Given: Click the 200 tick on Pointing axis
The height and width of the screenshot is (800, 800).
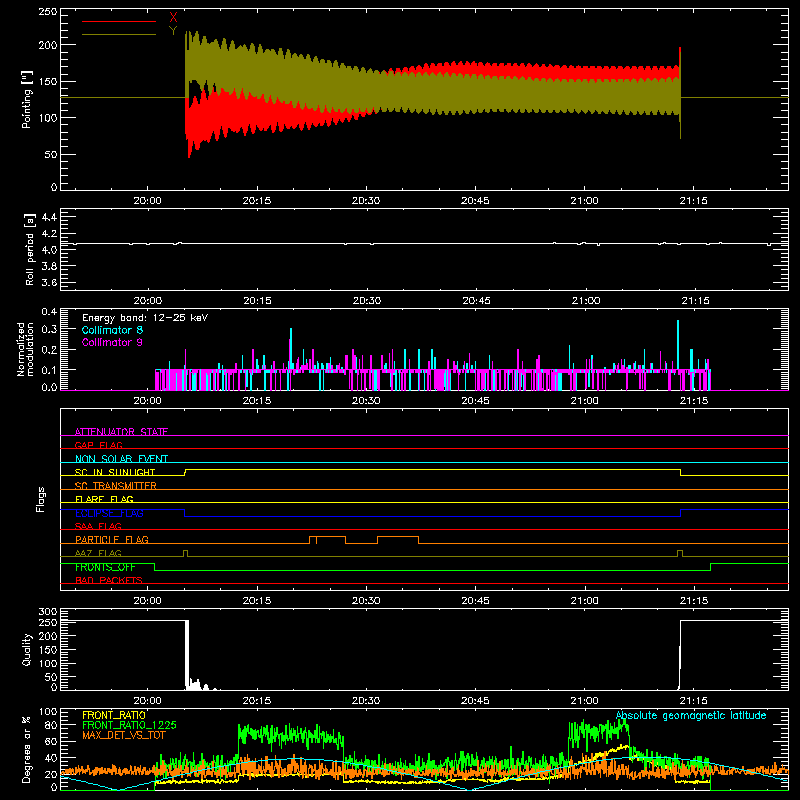Looking at the screenshot, I should [48, 45].
